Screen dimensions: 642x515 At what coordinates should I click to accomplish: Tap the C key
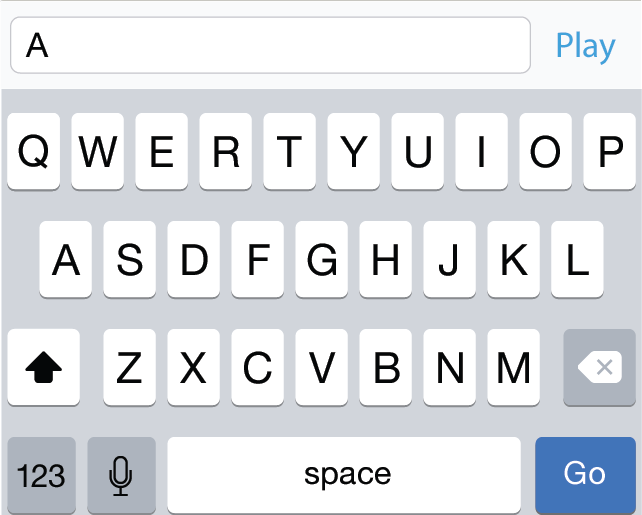pyautogui.click(x=258, y=367)
